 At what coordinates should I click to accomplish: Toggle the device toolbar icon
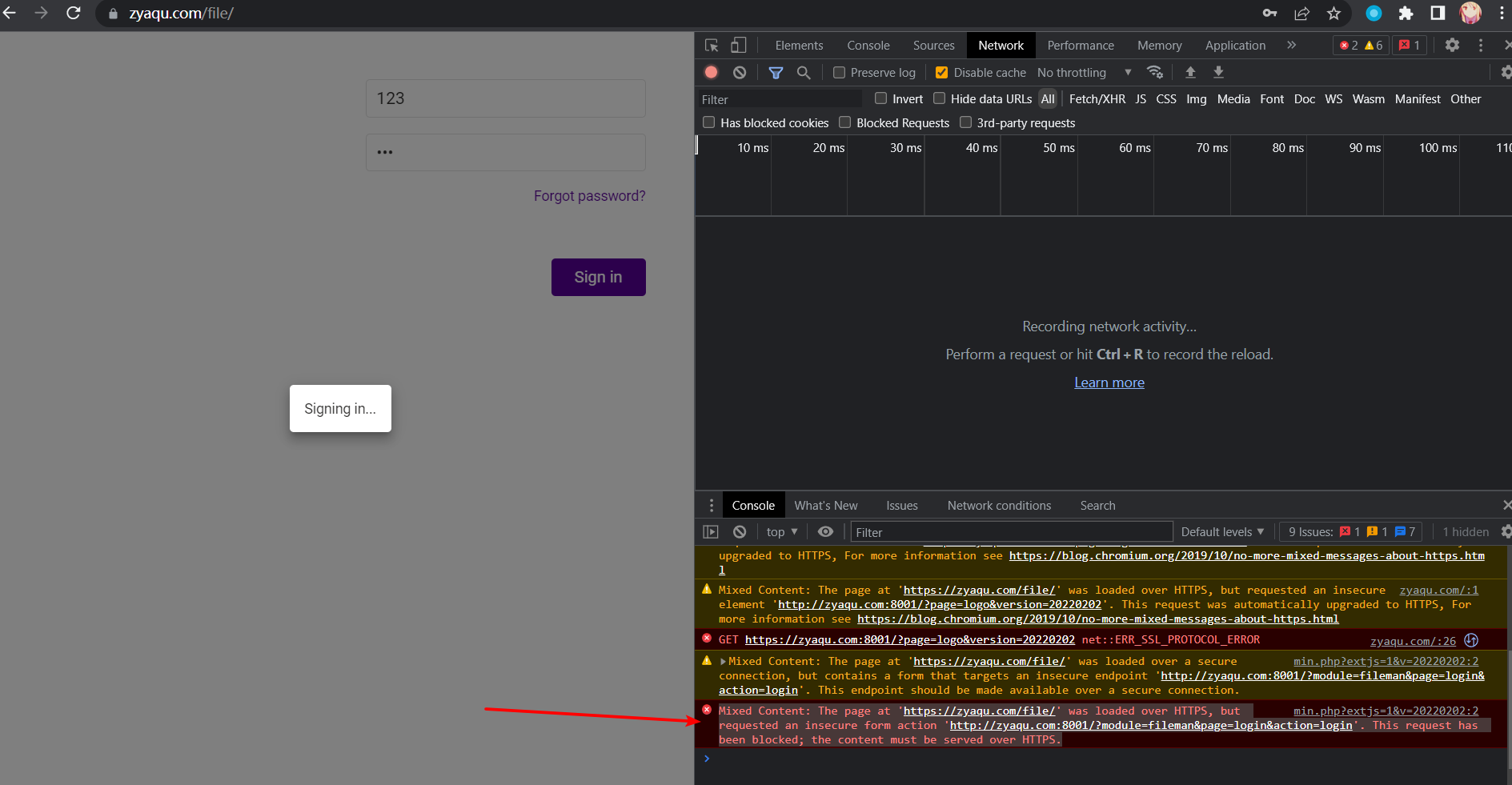click(x=738, y=46)
